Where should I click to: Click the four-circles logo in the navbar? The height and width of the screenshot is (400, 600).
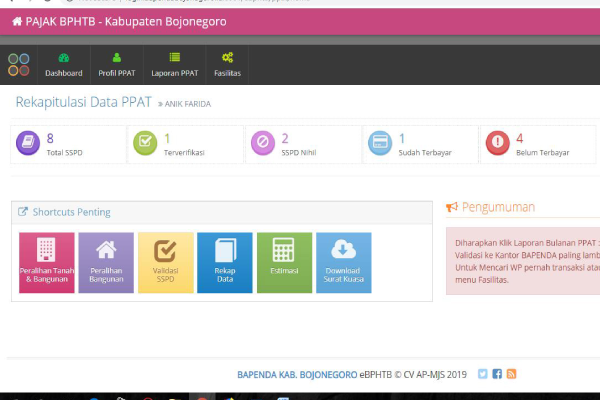[19, 65]
